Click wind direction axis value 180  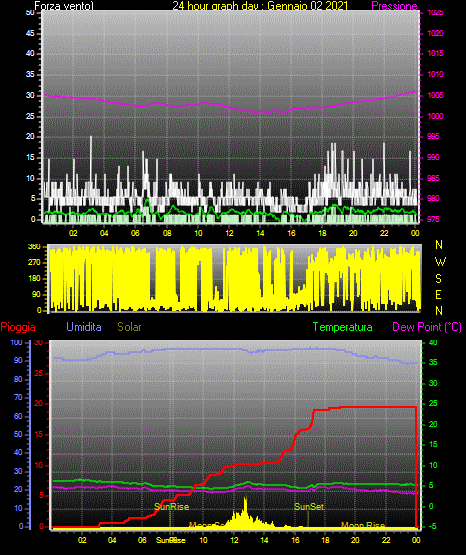[x=34, y=279]
